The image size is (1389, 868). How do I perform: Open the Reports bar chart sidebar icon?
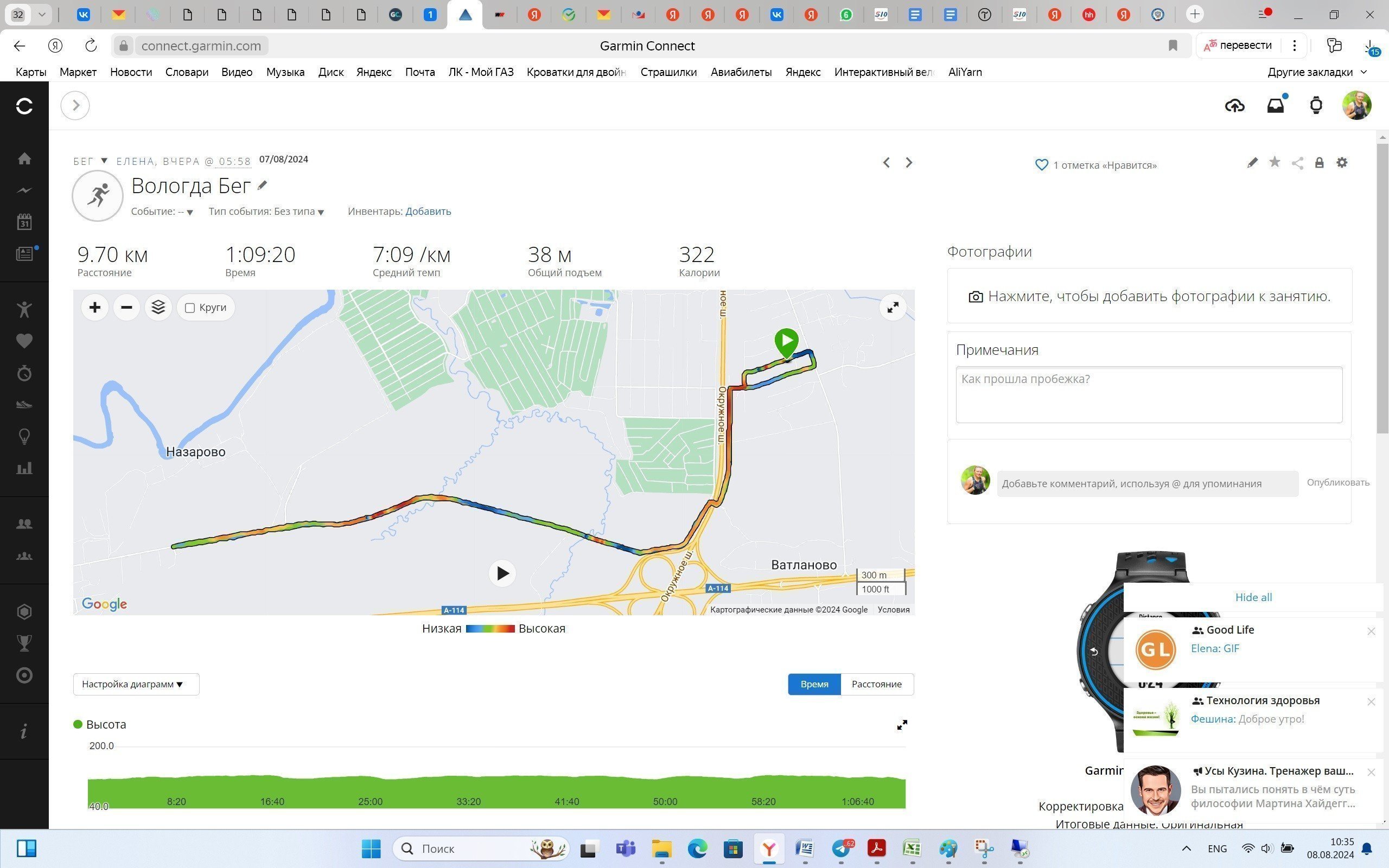(x=24, y=468)
